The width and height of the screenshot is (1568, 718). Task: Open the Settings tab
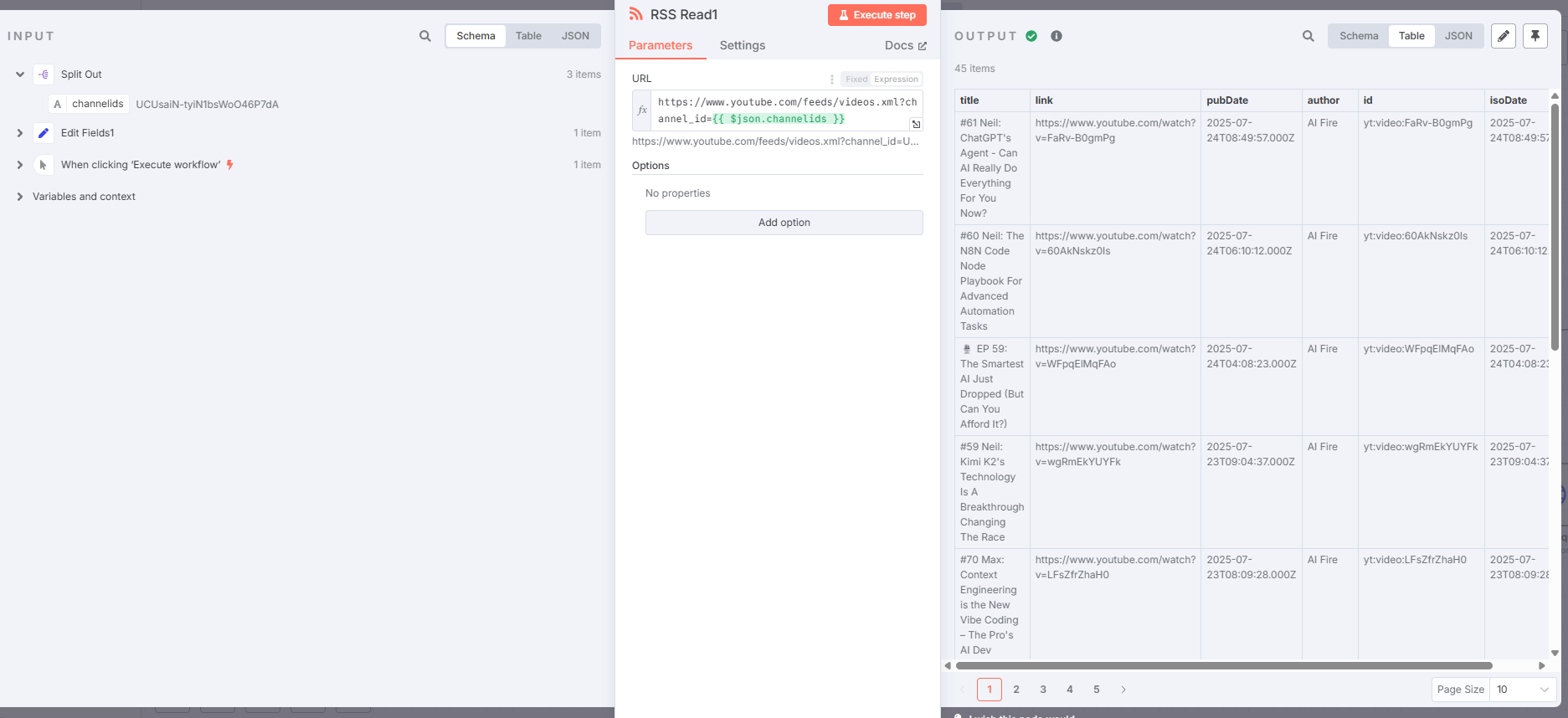click(x=743, y=45)
